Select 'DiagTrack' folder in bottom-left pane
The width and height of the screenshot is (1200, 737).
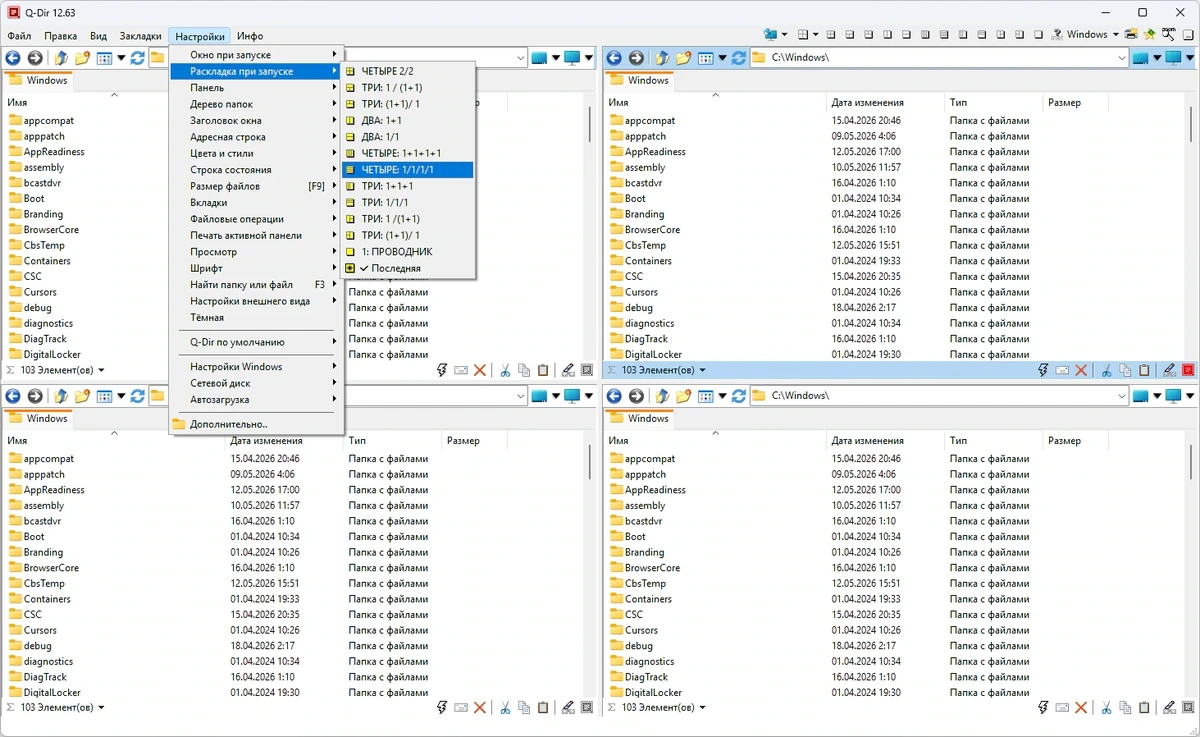pyautogui.click(x=45, y=677)
